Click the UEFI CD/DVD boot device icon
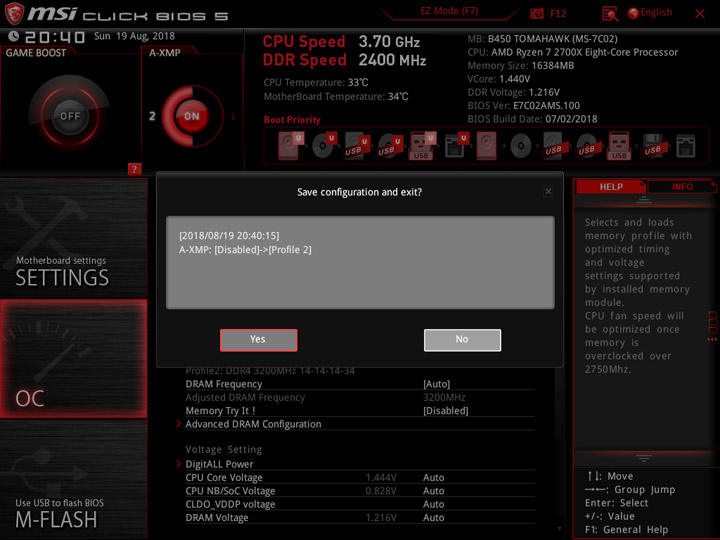Image resolution: width=720 pixels, height=540 pixels. coord(324,146)
